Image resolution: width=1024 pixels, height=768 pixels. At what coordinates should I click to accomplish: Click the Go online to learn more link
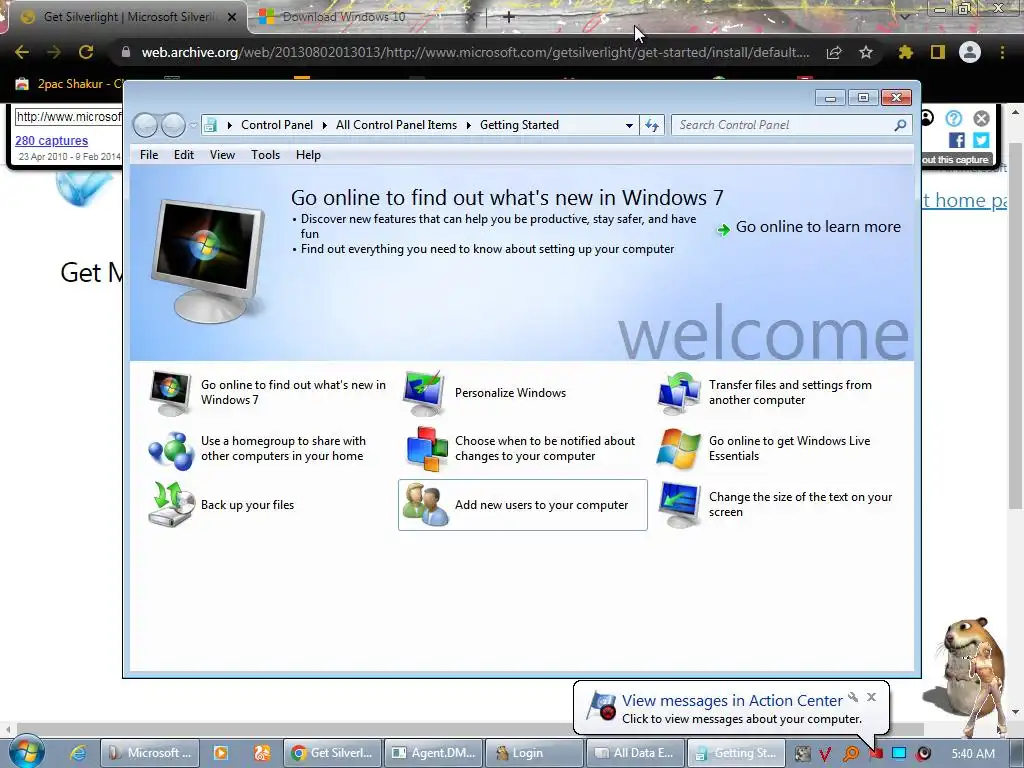pos(818,227)
